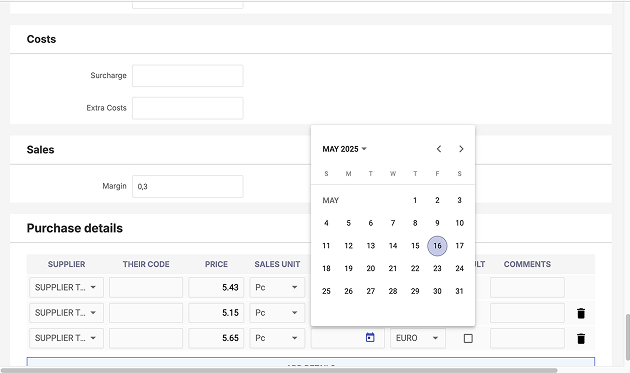This screenshot has height=373, width=630.
Task: Pick May 23 in the calendar
Action: [437, 268]
